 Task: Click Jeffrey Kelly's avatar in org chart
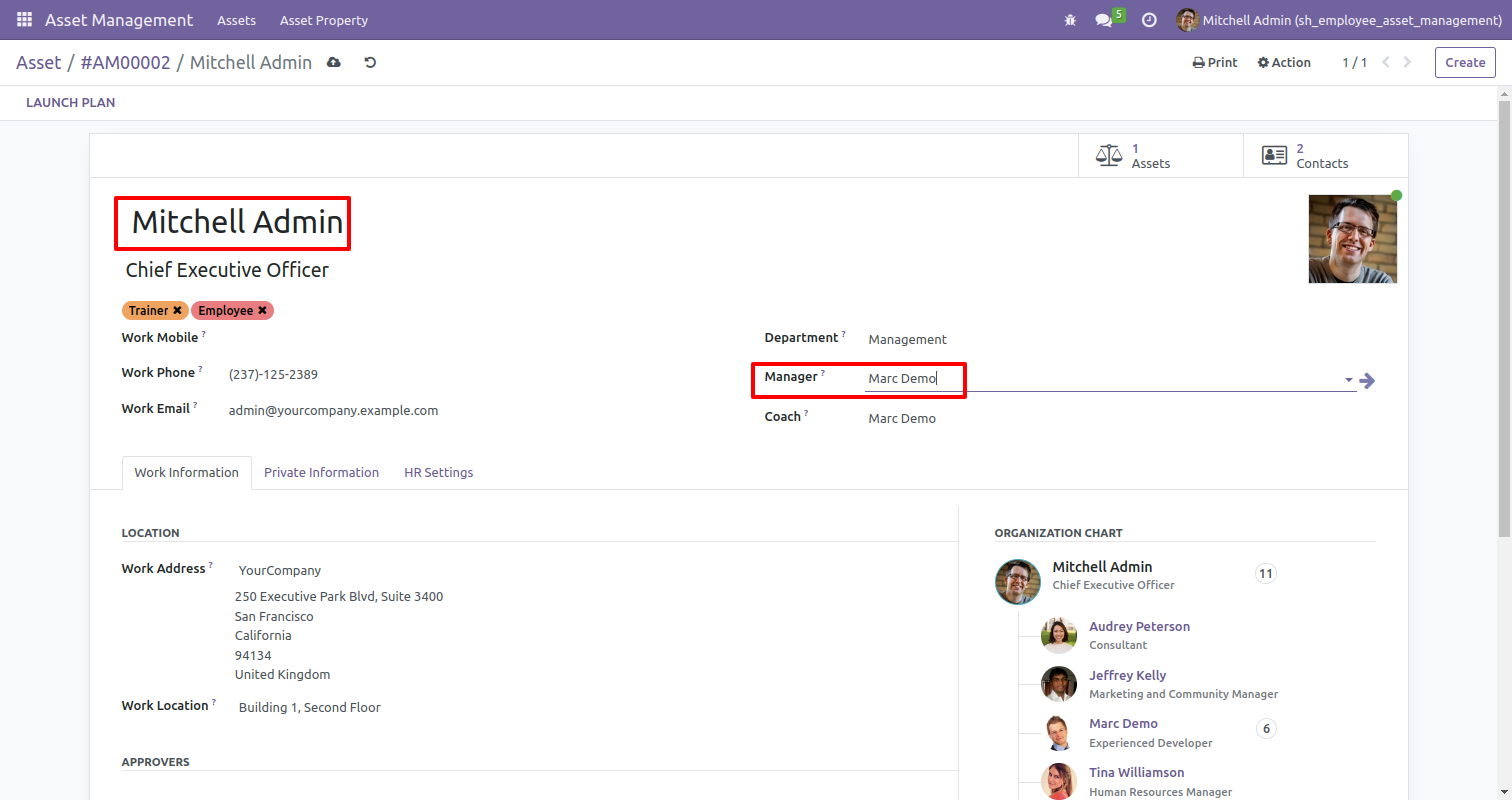1058,684
